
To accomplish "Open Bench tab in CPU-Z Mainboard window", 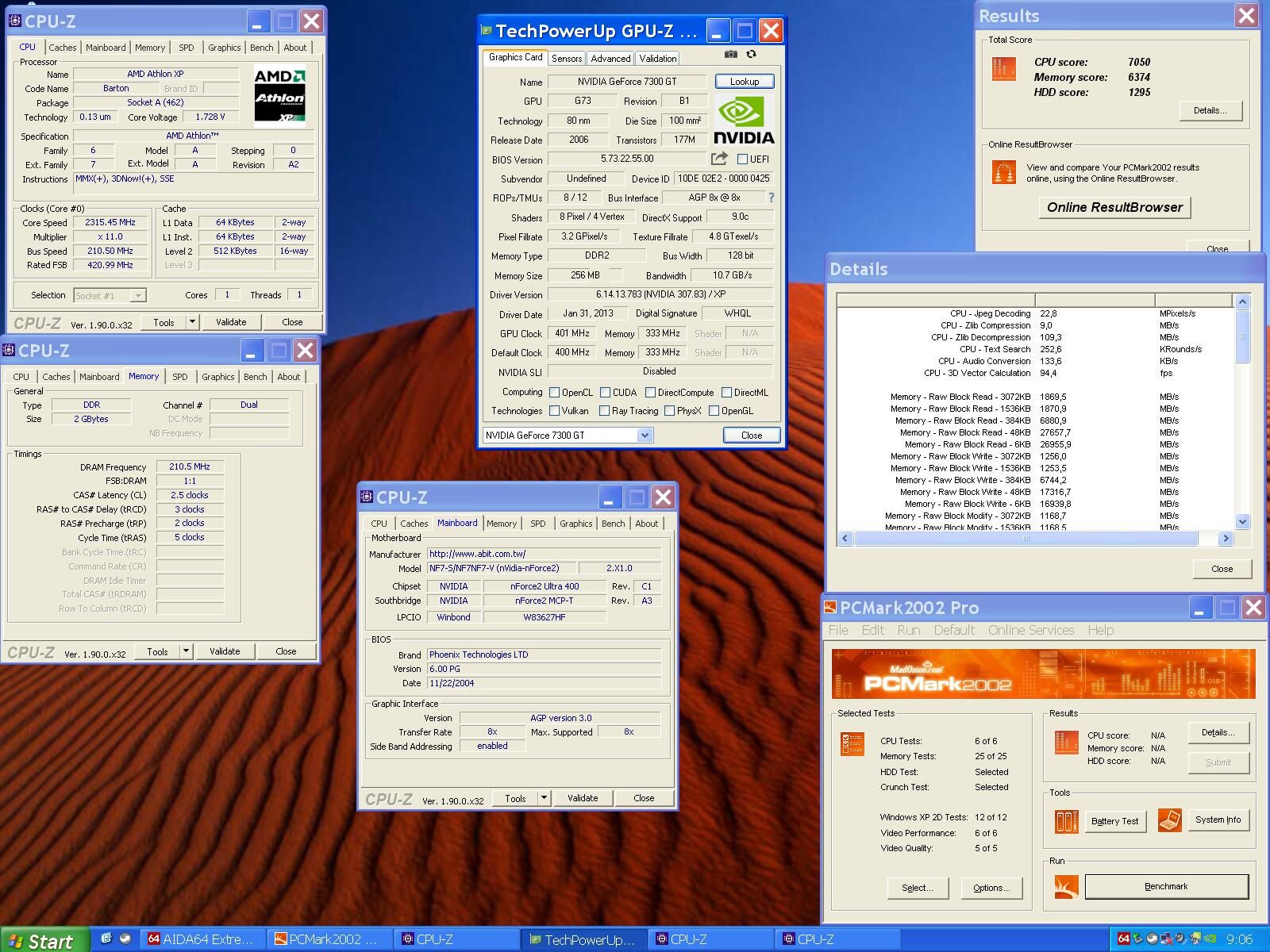I will pyautogui.click(x=613, y=524).
